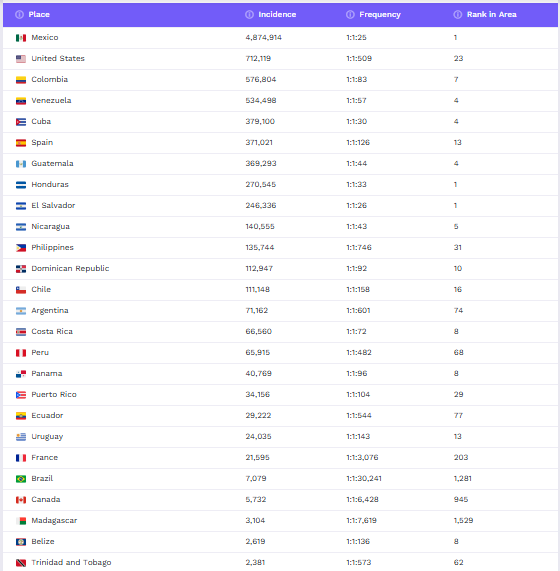Viewport: 560px width, 571px height.
Task: Select the El Salvador row
Action: (280, 206)
